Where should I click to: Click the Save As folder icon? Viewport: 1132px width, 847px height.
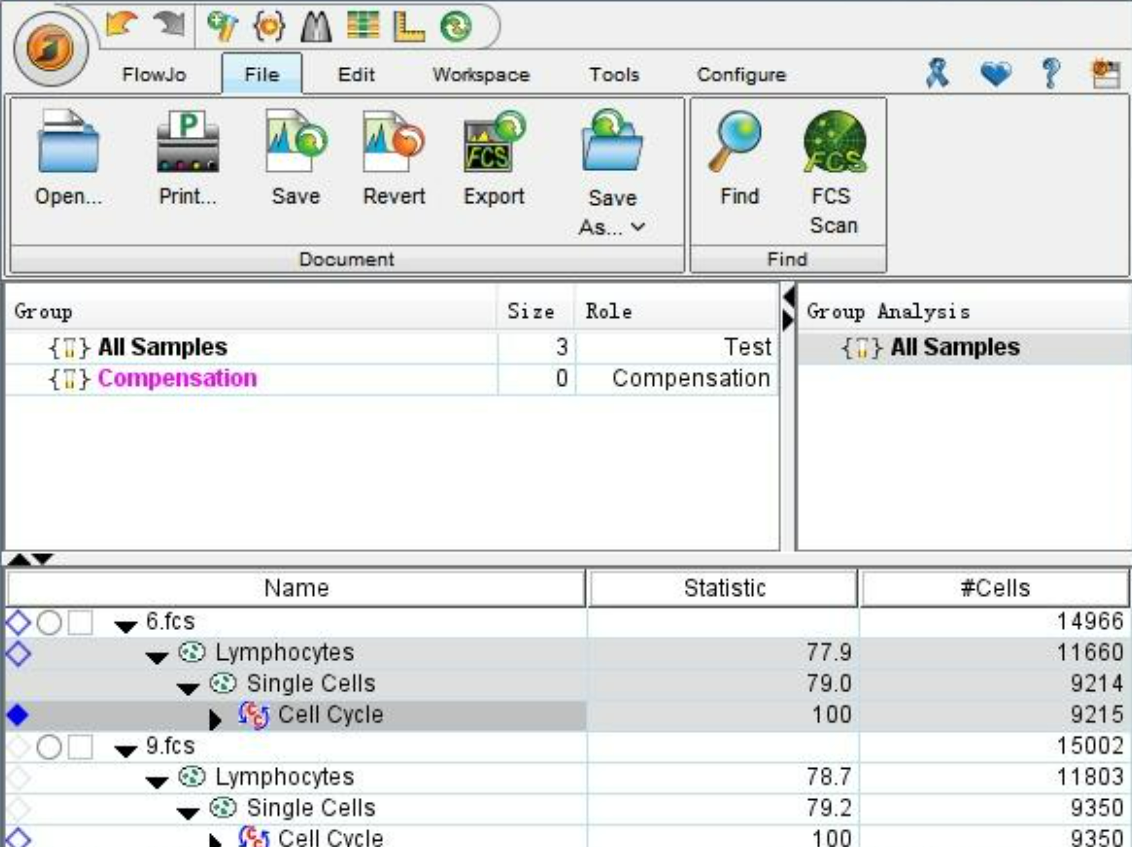click(x=612, y=142)
